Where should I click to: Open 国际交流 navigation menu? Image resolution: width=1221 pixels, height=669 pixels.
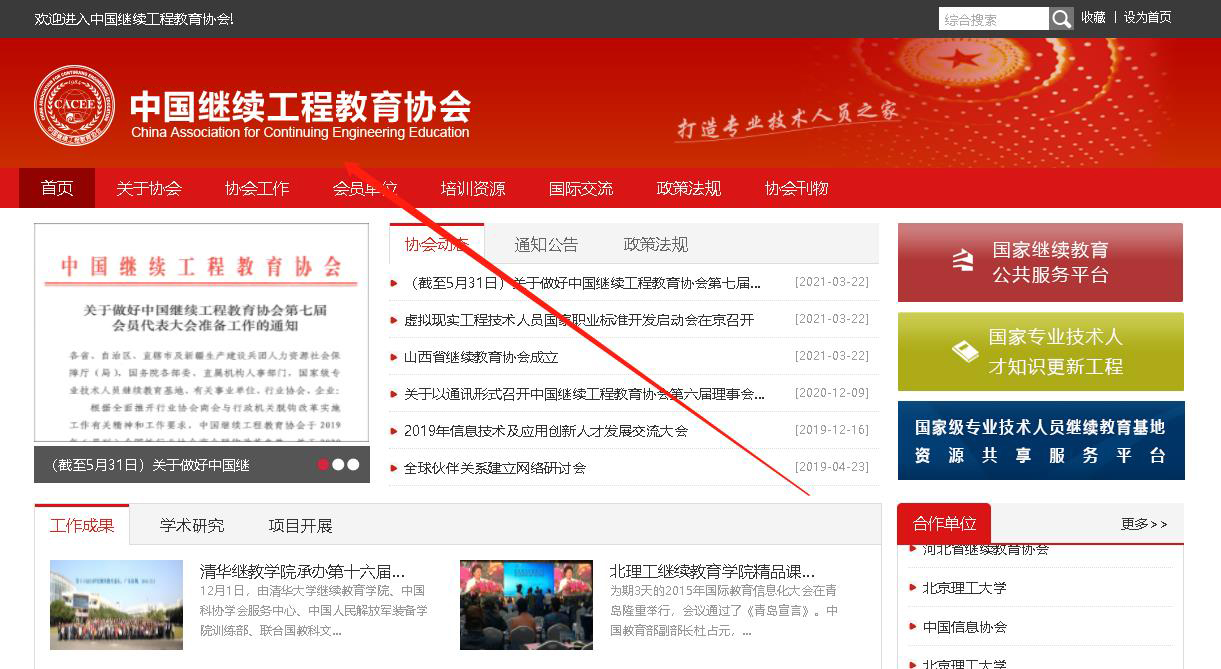(581, 188)
